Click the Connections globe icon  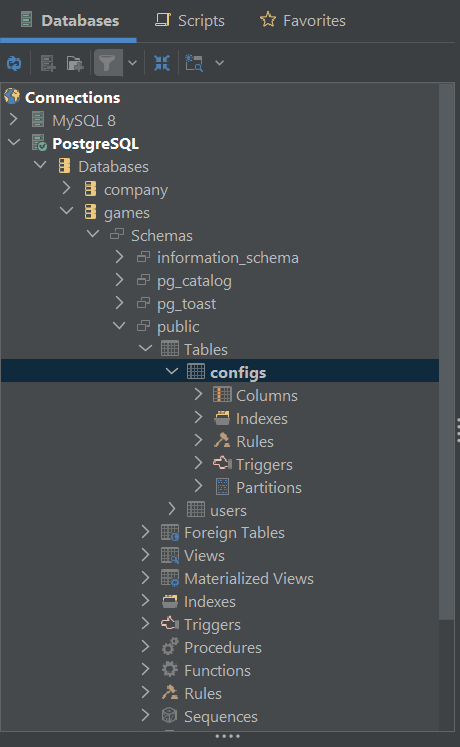pos(12,97)
